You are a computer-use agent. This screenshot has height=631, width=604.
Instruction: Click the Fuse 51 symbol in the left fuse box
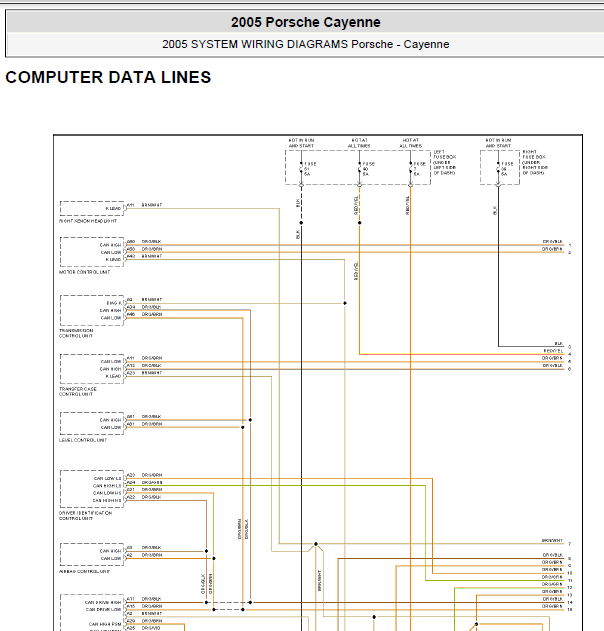301,169
